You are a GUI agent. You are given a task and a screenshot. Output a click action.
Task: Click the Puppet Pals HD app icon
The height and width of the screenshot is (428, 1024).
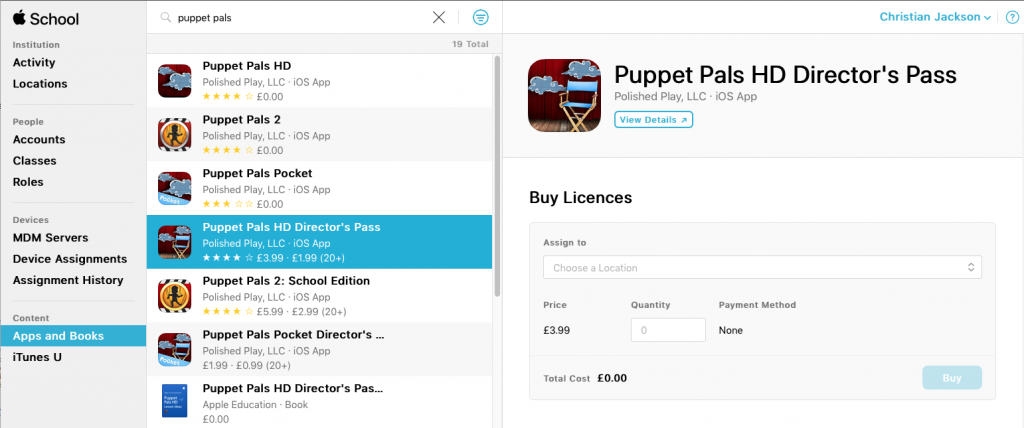click(x=174, y=81)
